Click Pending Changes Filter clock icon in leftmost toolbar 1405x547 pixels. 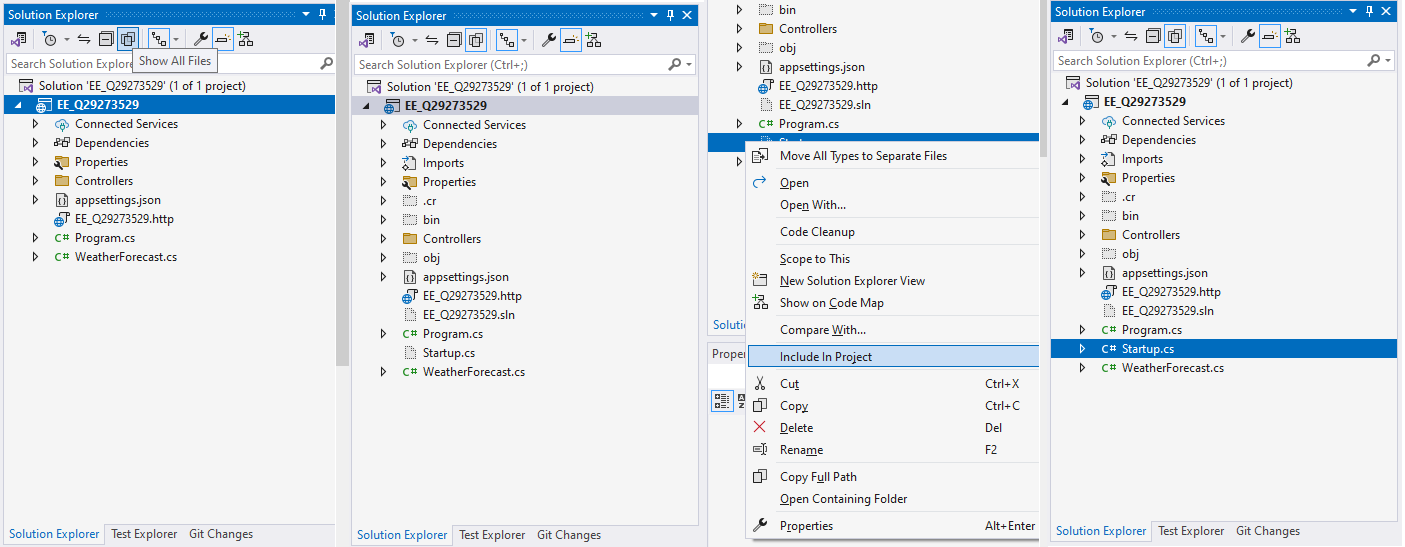point(49,39)
